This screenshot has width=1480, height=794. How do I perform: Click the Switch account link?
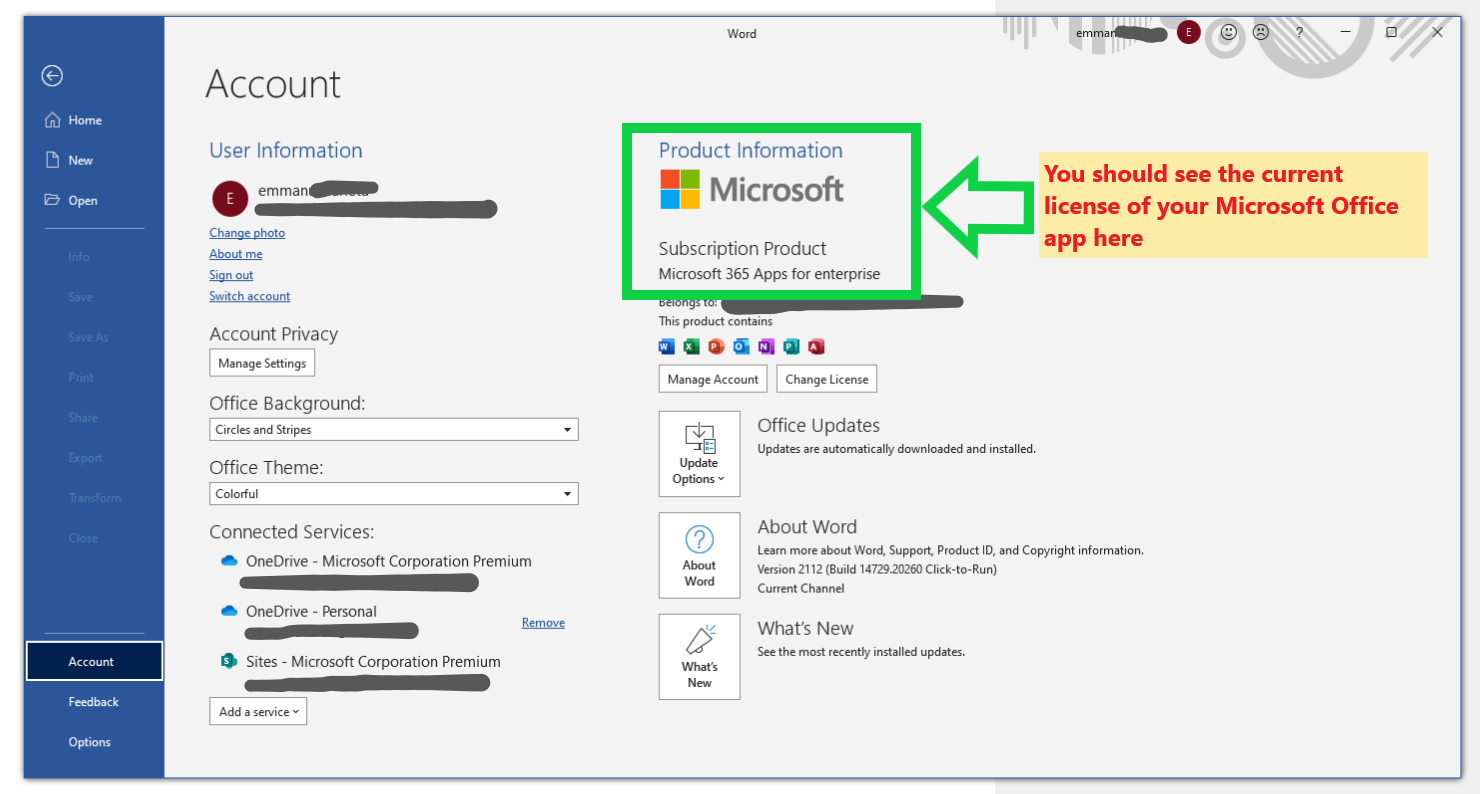pos(250,296)
